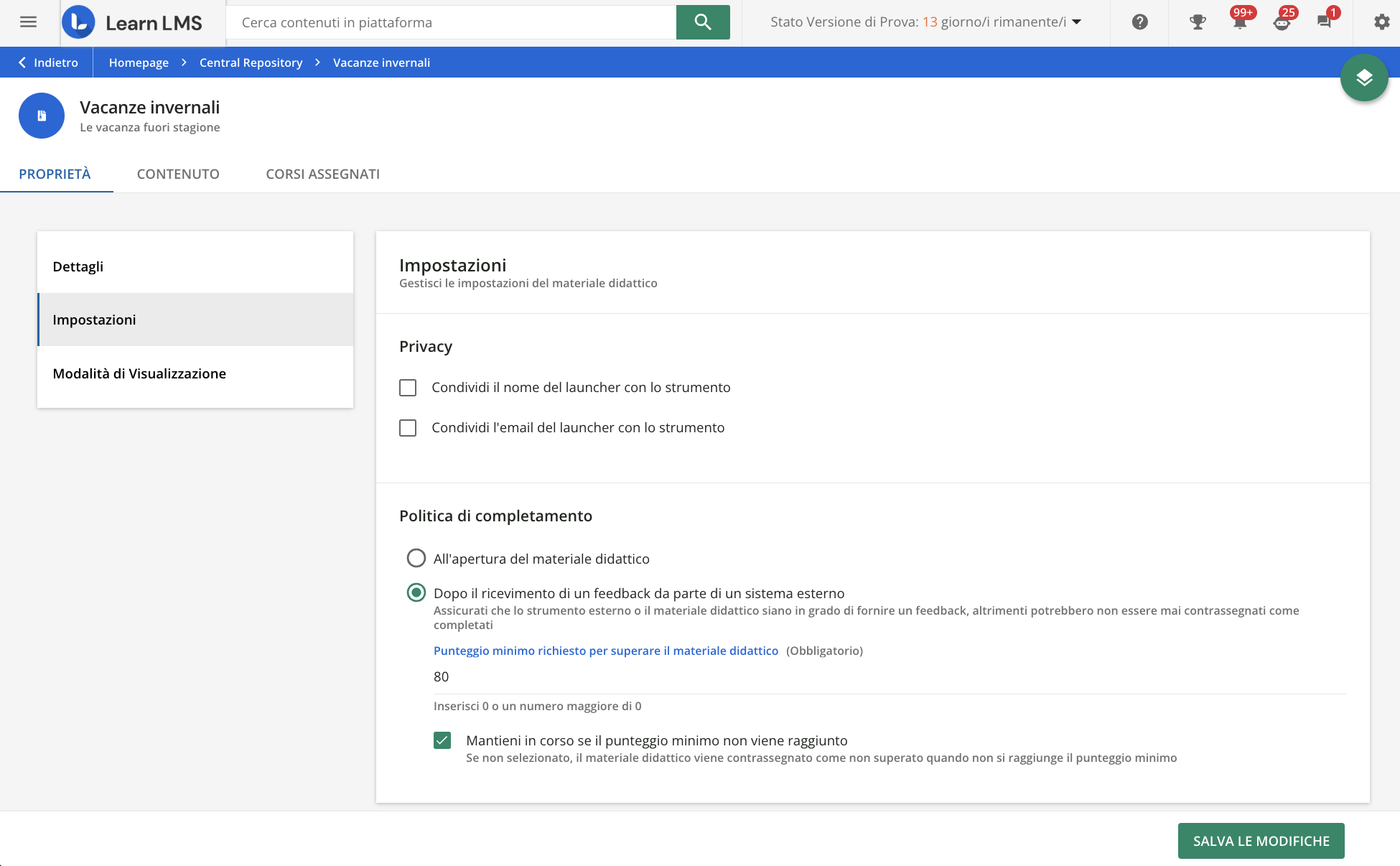Click the Privacy section heading
The image size is (1400, 866).
(x=426, y=346)
